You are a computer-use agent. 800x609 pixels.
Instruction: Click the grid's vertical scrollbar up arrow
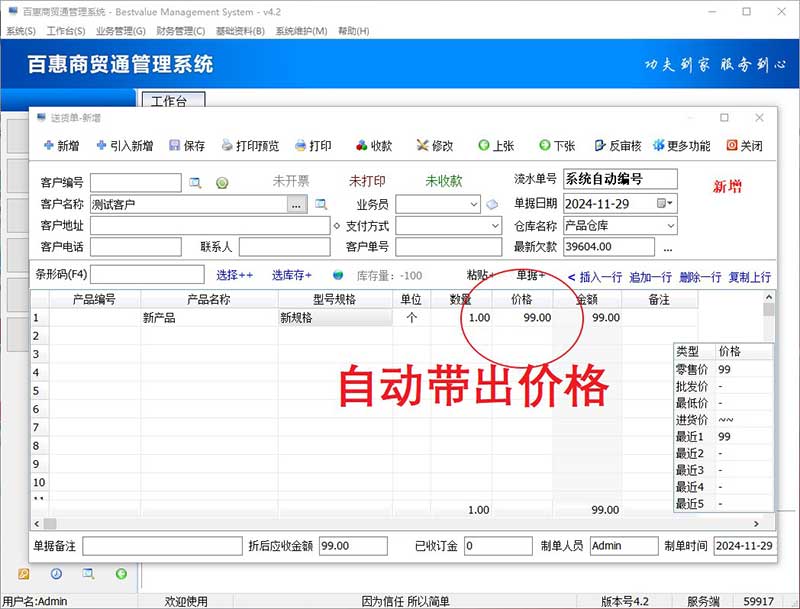[769, 296]
